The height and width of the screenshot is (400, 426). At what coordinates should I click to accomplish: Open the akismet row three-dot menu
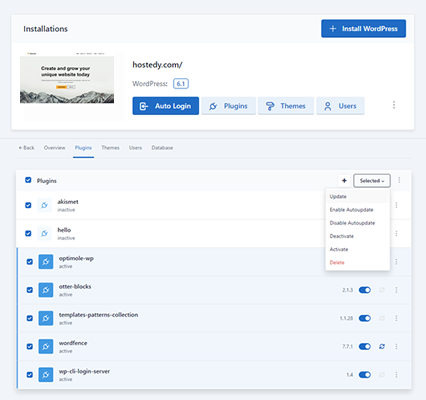[x=396, y=205]
